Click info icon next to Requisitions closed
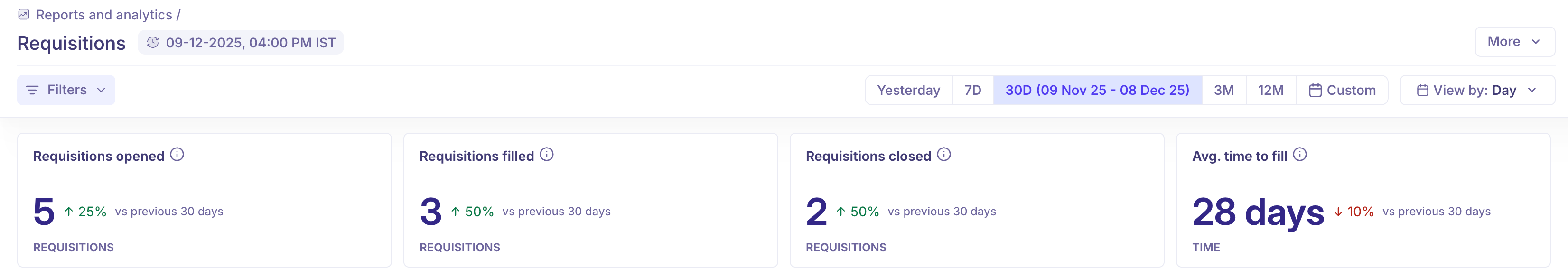The height and width of the screenshot is (277, 1568). 943,155
